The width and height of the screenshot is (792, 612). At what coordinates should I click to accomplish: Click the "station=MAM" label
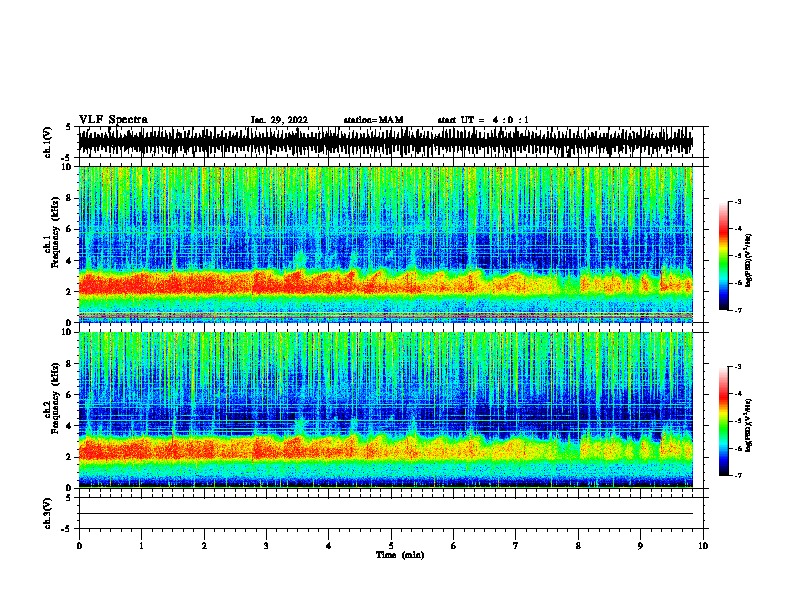[x=373, y=120]
